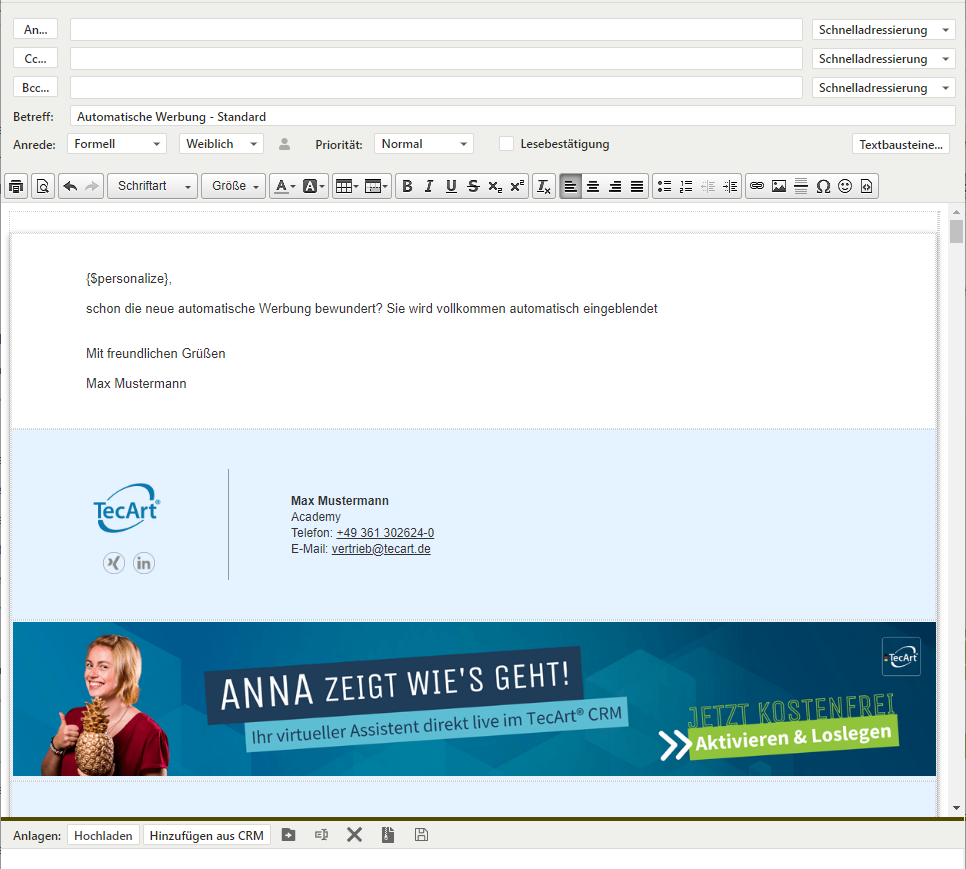Click the Hochladen attachment button
Viewport: 966px width, 869px height.
coord(103,835)
